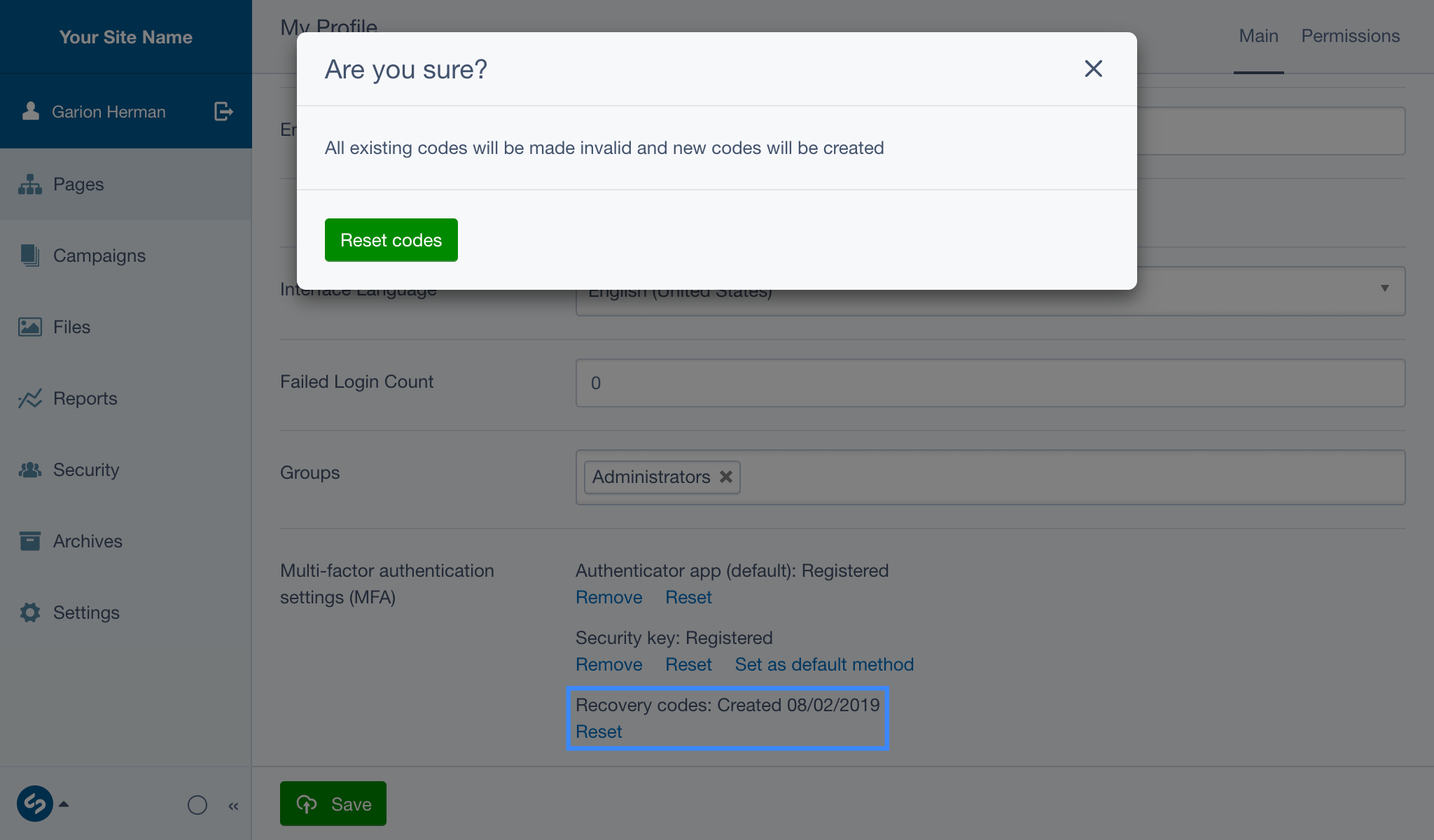Remove the Administrators group tag
The height and width of the screenshot is (840, 1434).
(x=725, y=477)
